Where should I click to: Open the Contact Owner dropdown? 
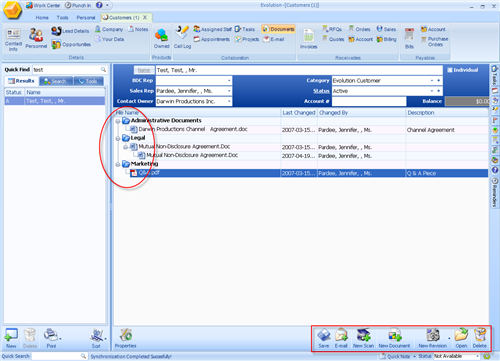[x=229, y=101]
